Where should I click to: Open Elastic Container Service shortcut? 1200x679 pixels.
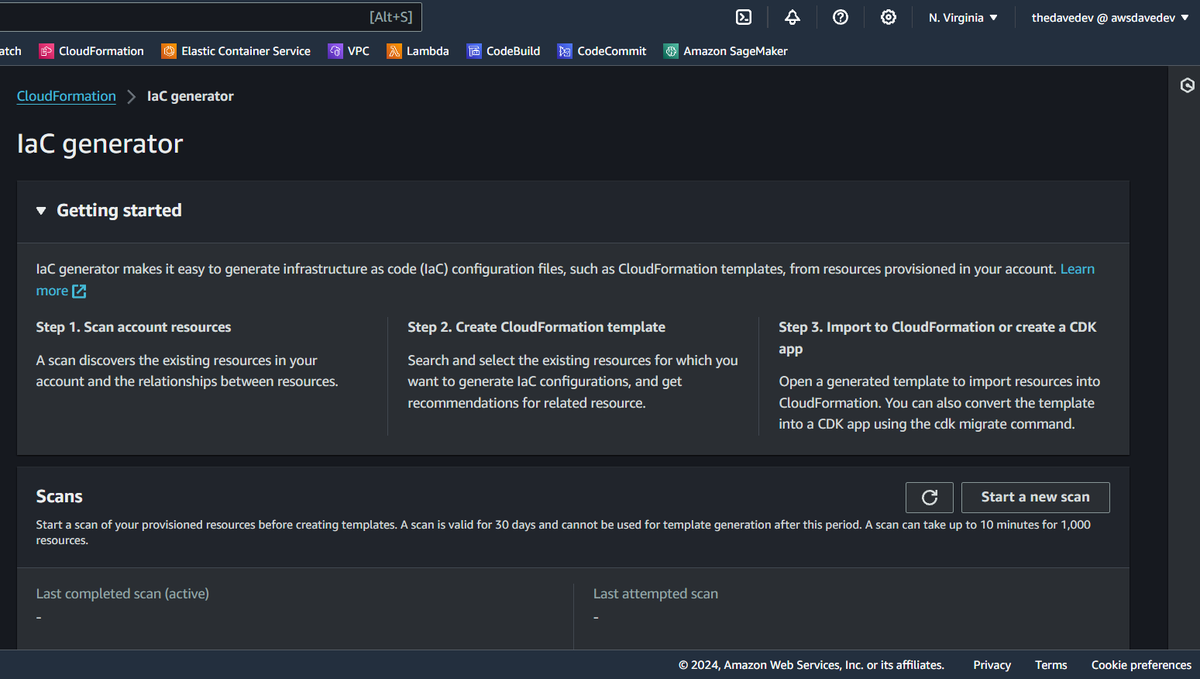click(x=246, y=51)
